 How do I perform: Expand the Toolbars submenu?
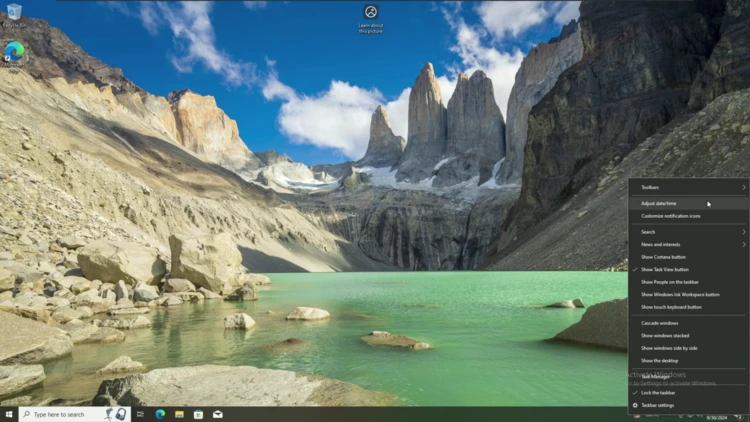[688, 188]
